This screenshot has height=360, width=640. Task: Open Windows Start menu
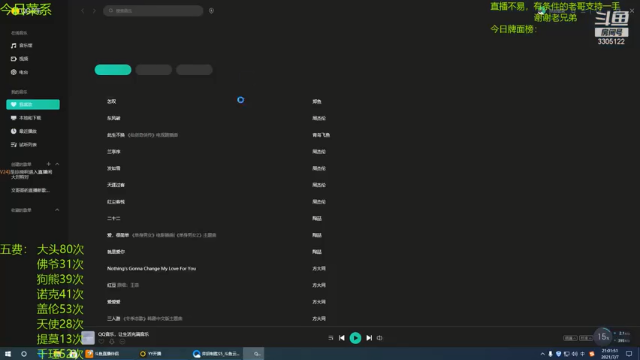click(x=8, y=354)
